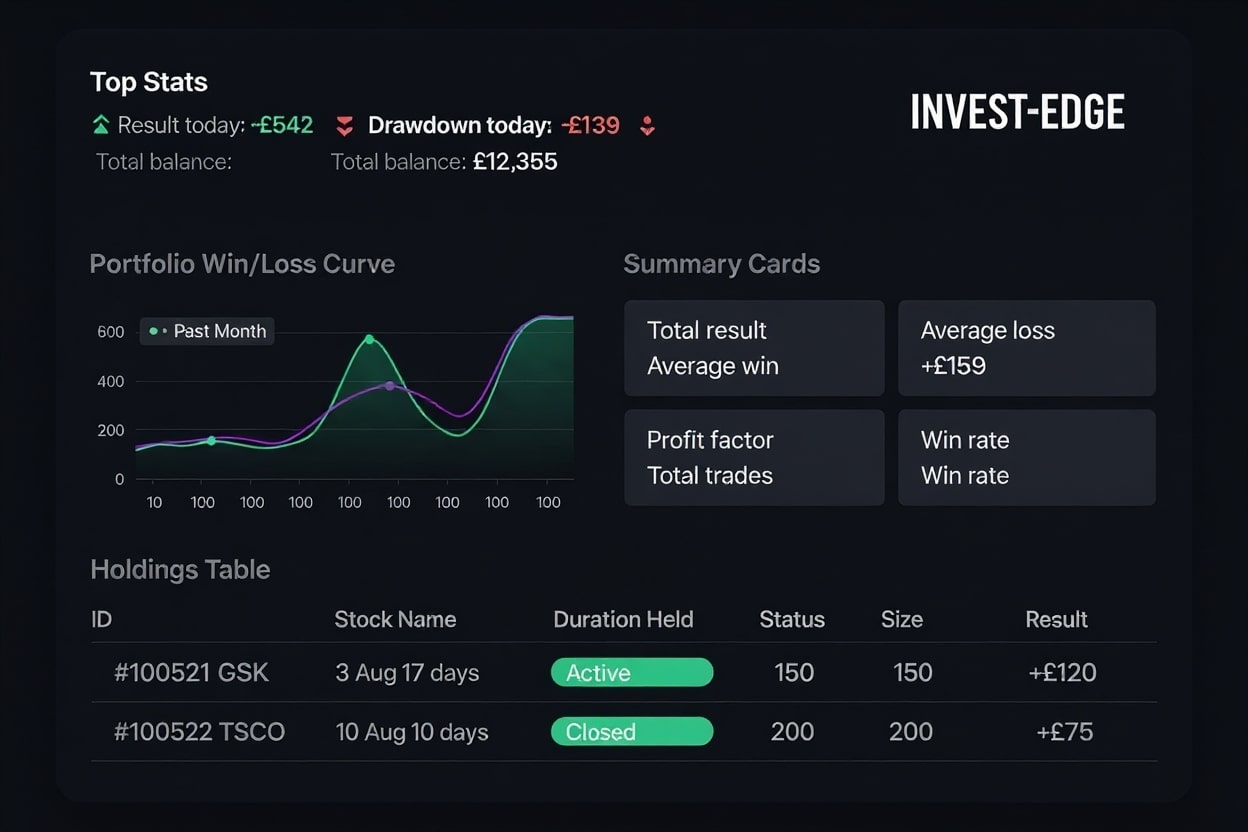Image resolution: width=1248 pixels, height=832 pixels.
Task: Click the +£75 result for TSCO
Action: click(x=1064, y=732)
